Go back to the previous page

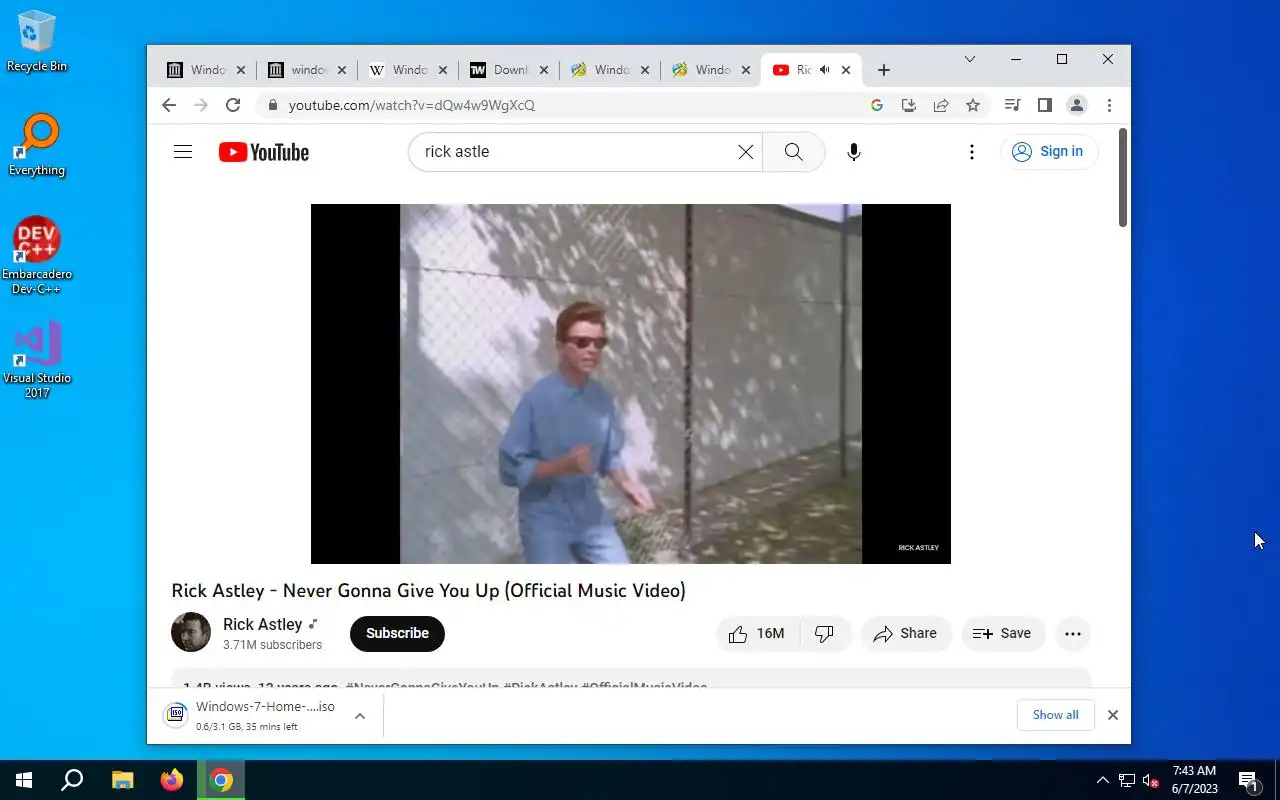169,105
